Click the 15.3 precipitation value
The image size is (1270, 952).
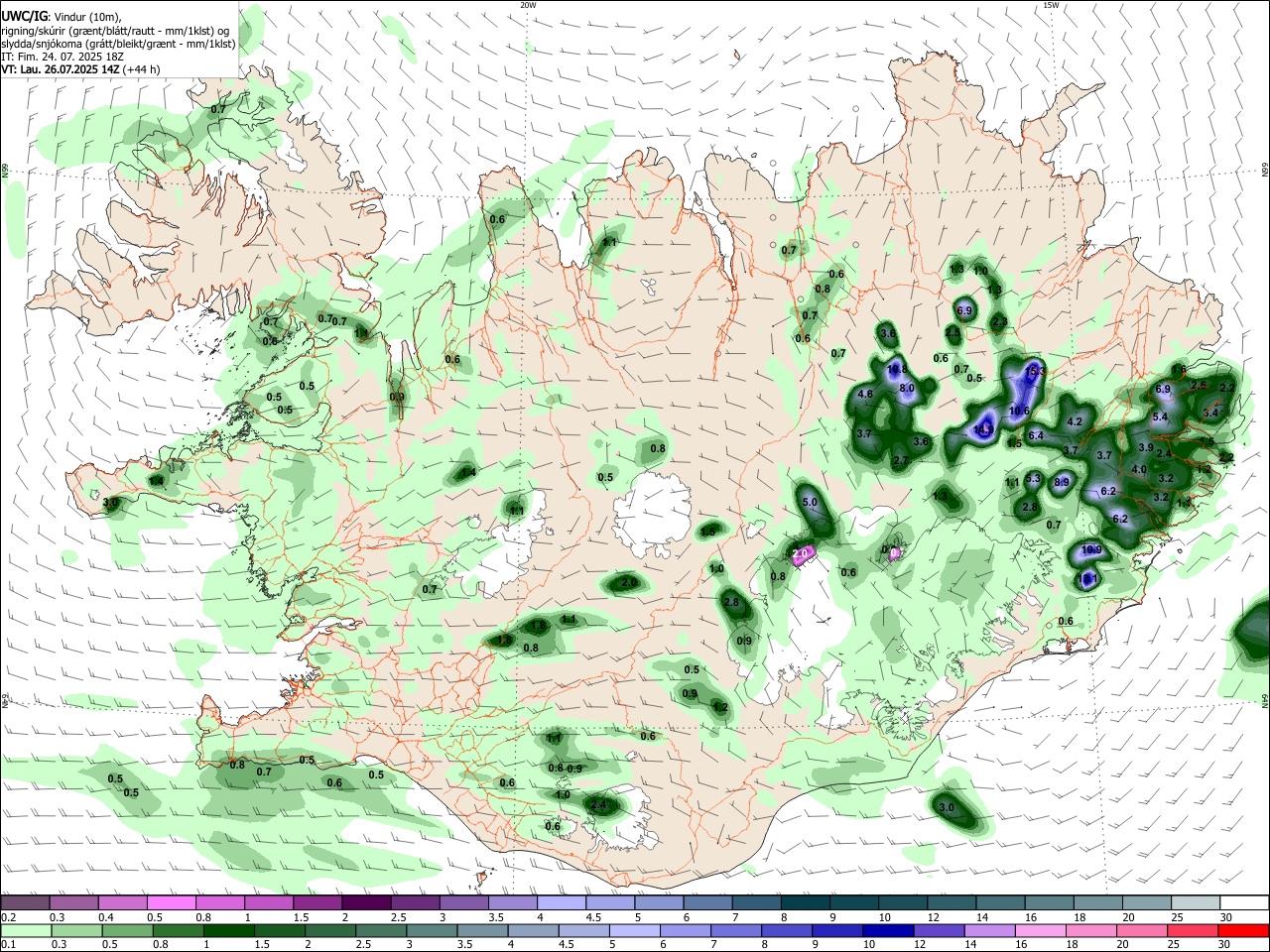coord(1036,371)
